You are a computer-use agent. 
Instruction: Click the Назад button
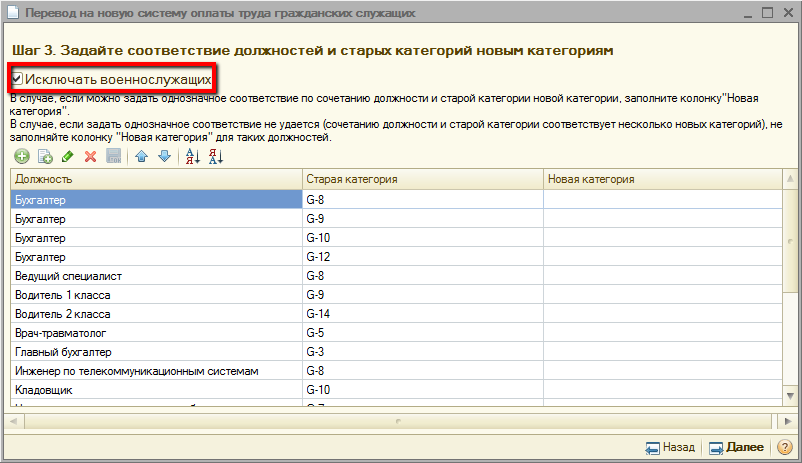click(670, 447)
